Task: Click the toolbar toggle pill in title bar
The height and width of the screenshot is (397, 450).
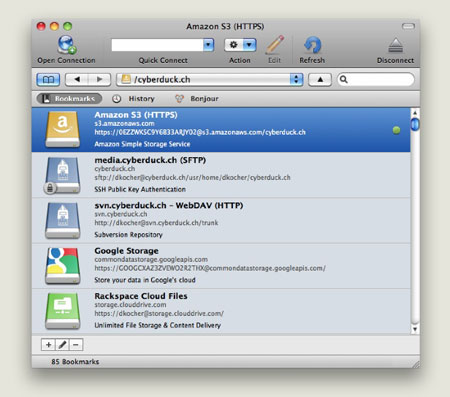Action: point(408,26)
